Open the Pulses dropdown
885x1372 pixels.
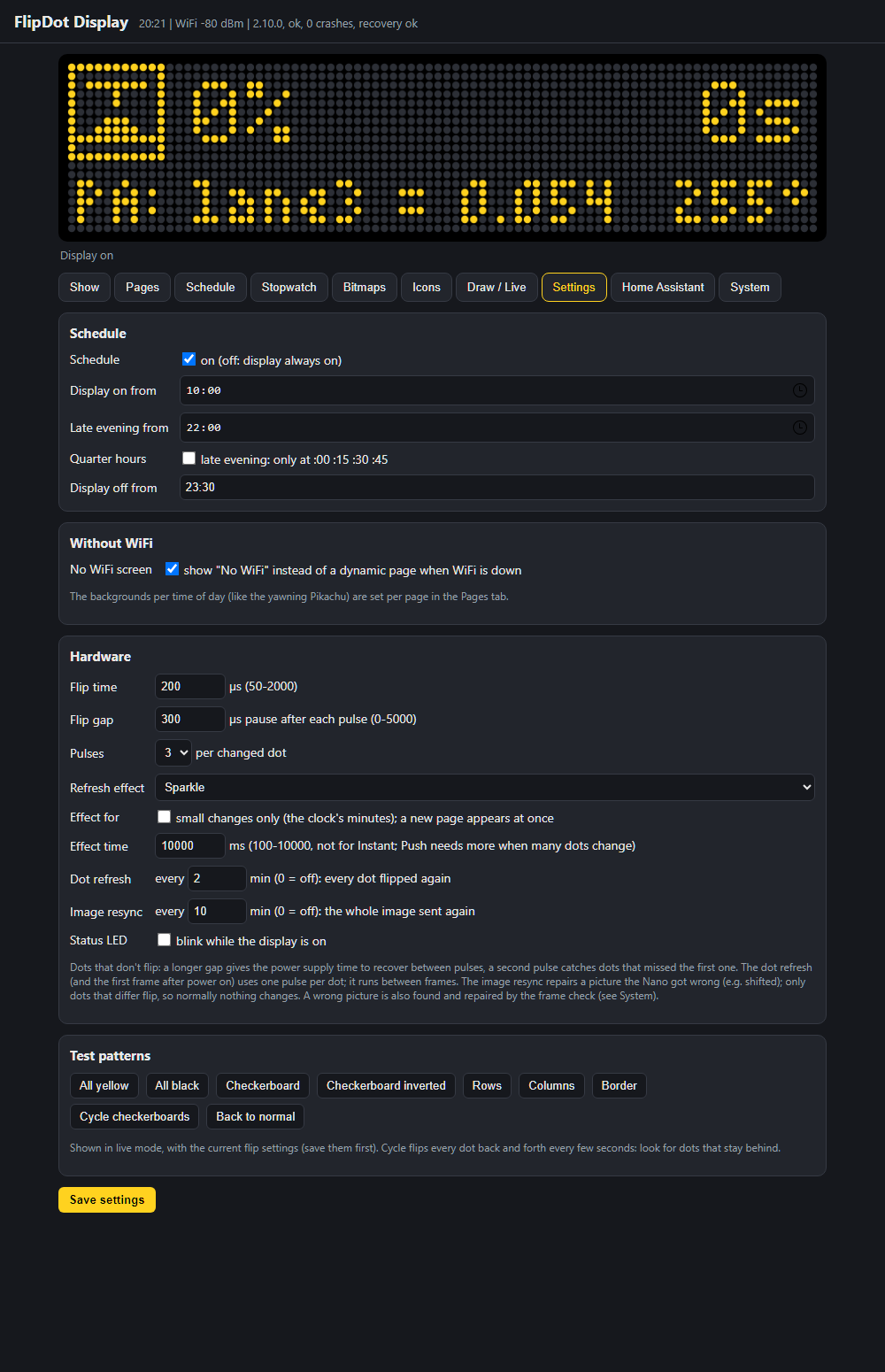(173, 752)
